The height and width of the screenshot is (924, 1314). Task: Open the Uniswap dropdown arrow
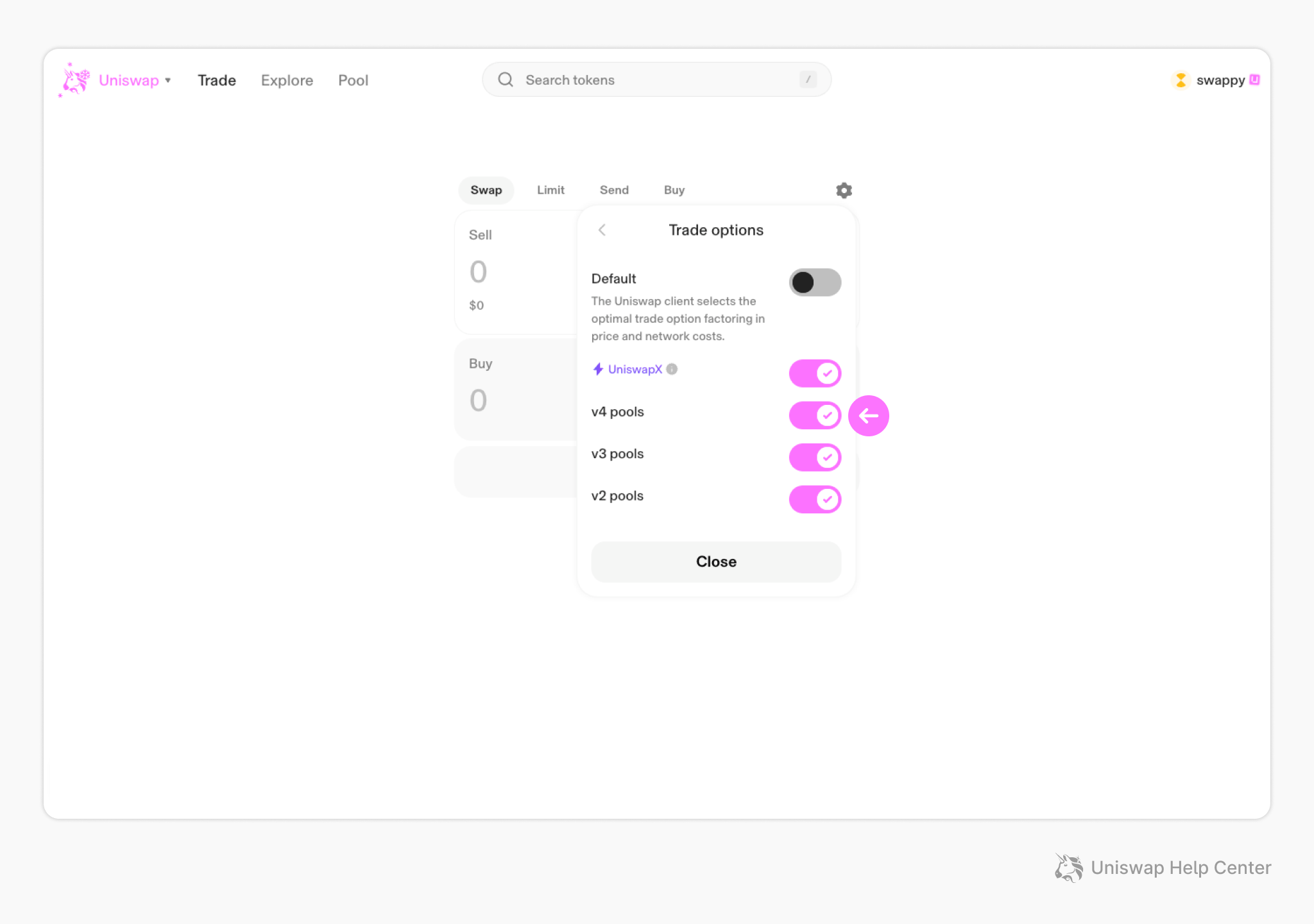click(168, 80)
